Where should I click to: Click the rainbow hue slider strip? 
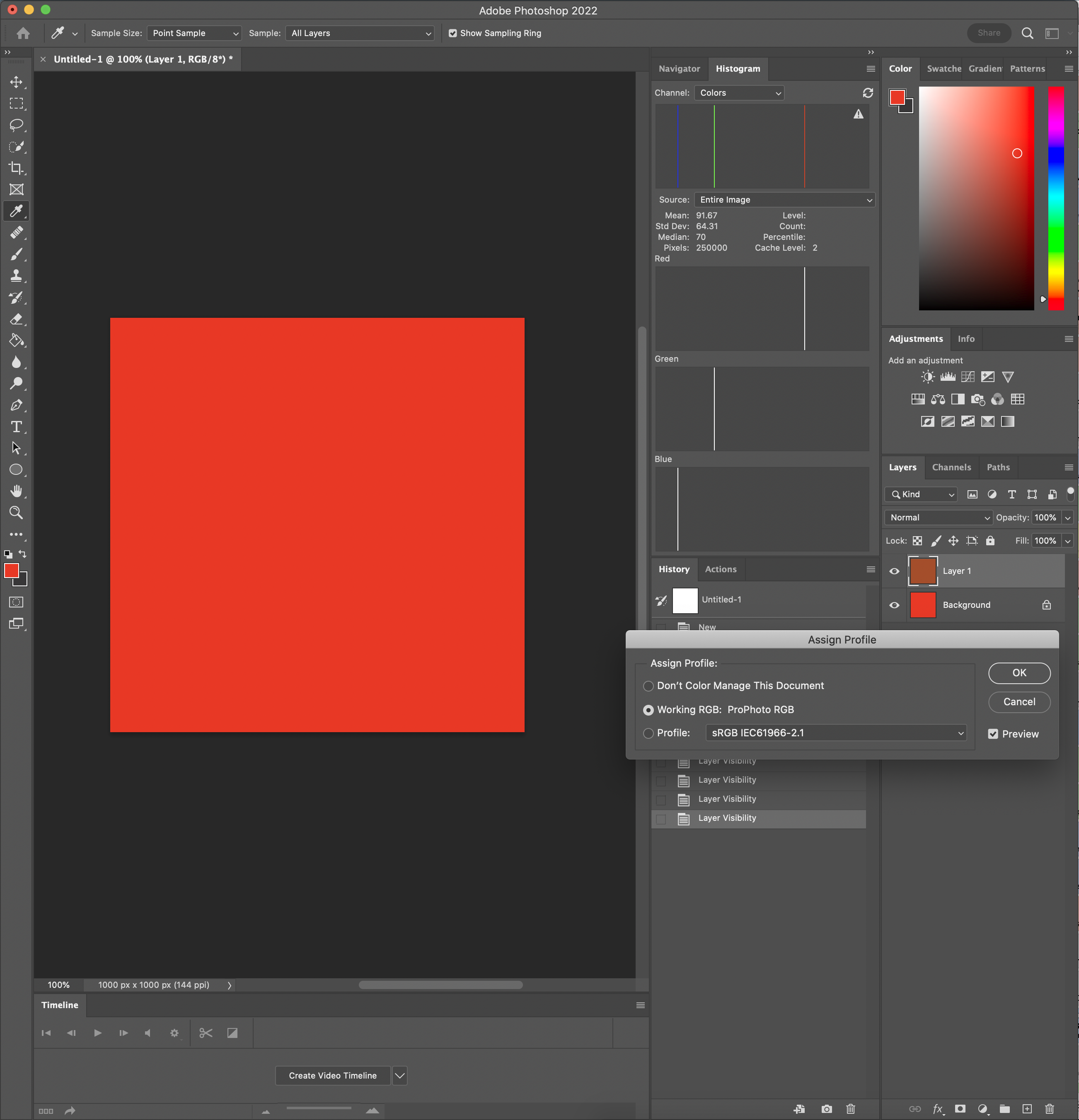(x=1055, y=198)
